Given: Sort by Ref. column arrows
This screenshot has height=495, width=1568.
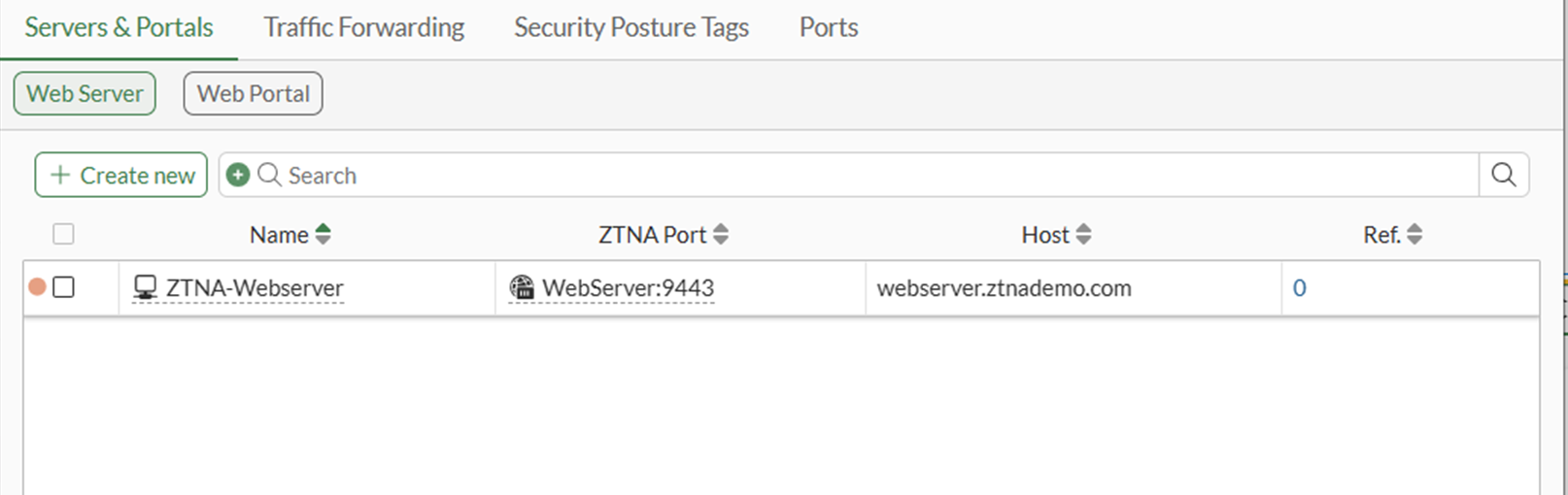Looking at the screenshot, I should point(1415,234).
